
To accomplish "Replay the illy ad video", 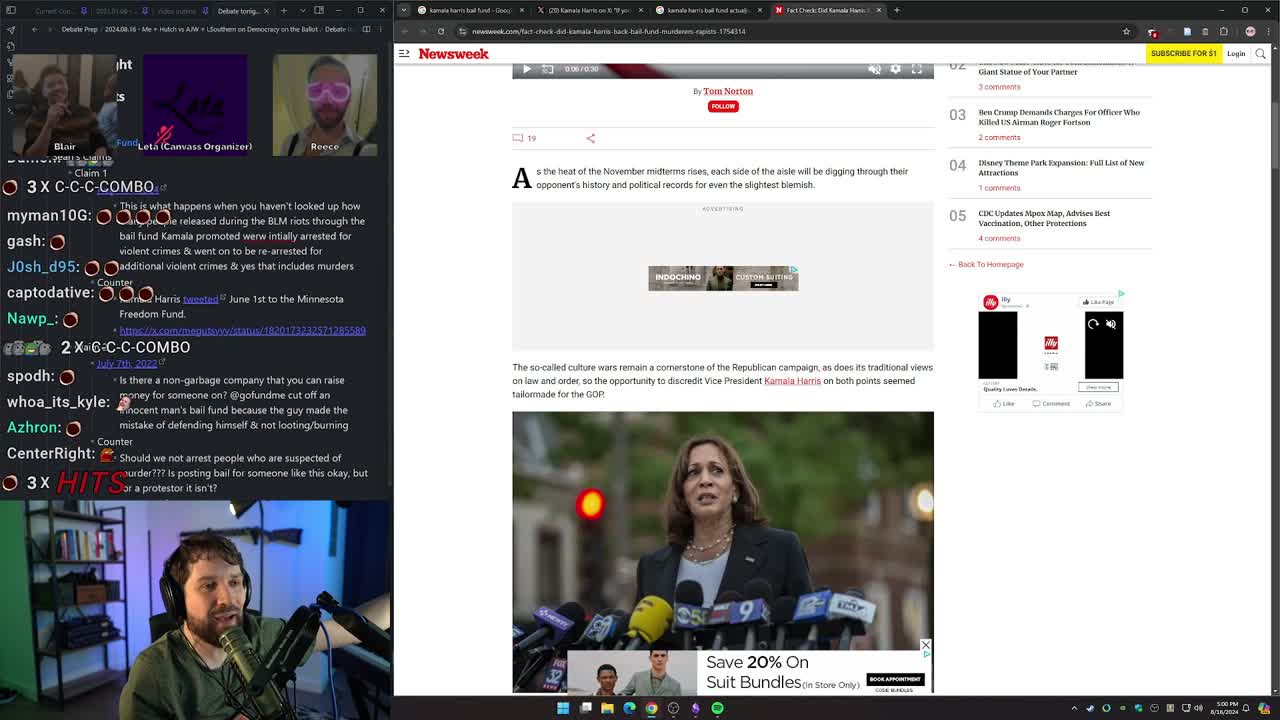I will coord(1093,324).
